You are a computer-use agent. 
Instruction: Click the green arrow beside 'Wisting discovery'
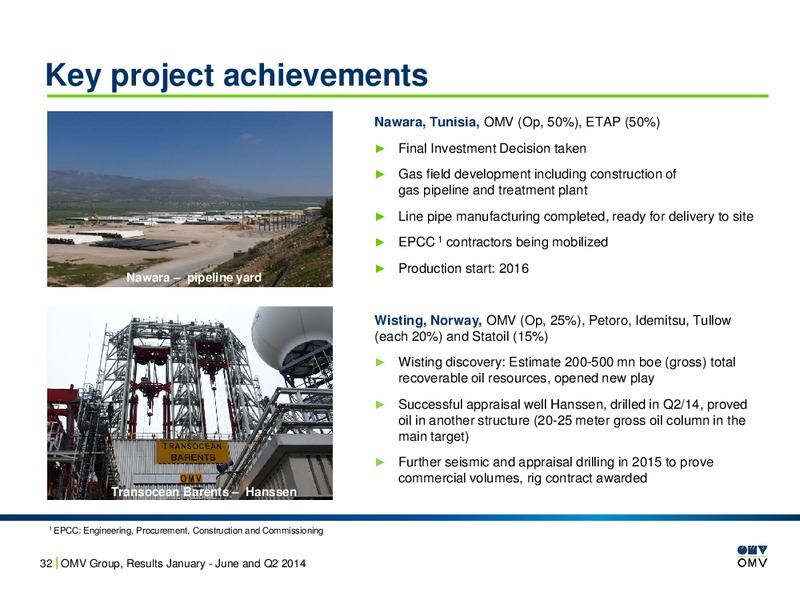coord(380,362)
